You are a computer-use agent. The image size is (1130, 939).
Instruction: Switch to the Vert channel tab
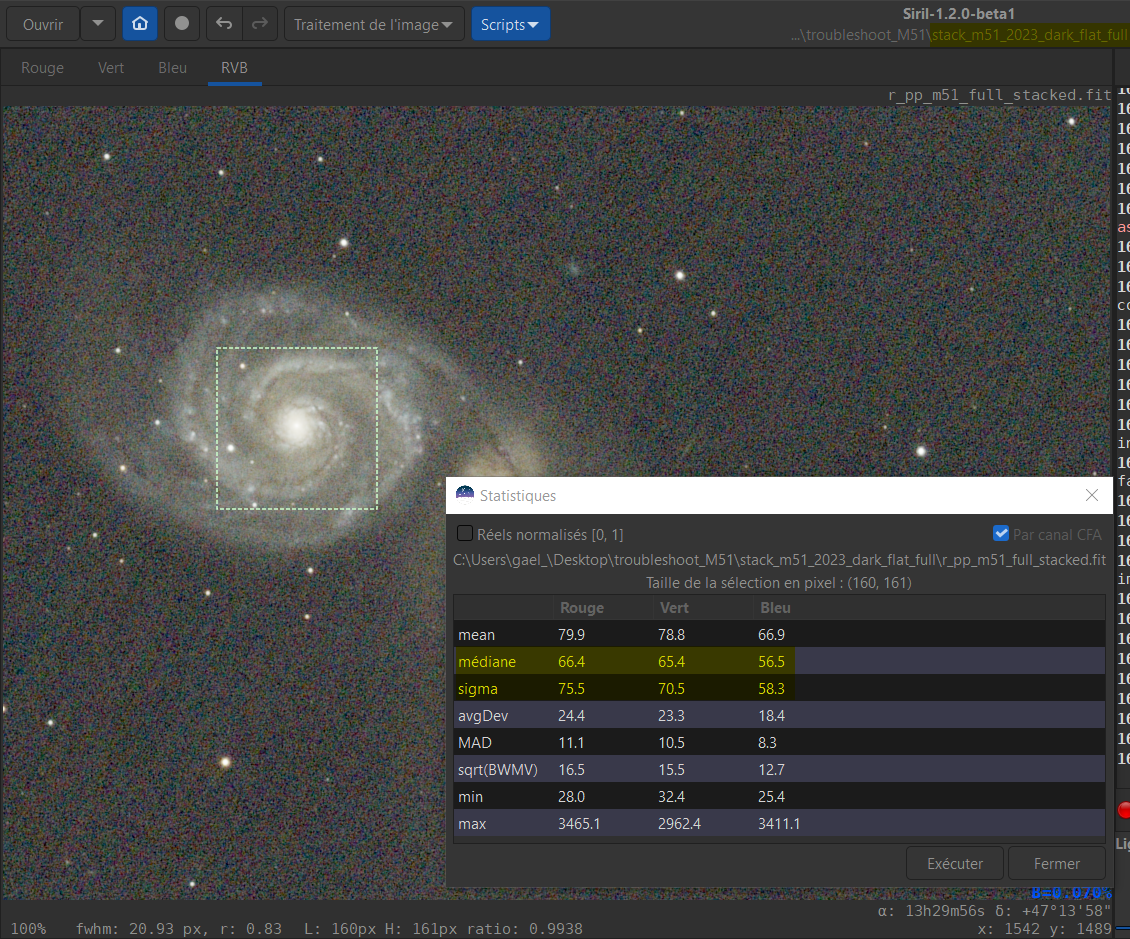tap(111, 68)
